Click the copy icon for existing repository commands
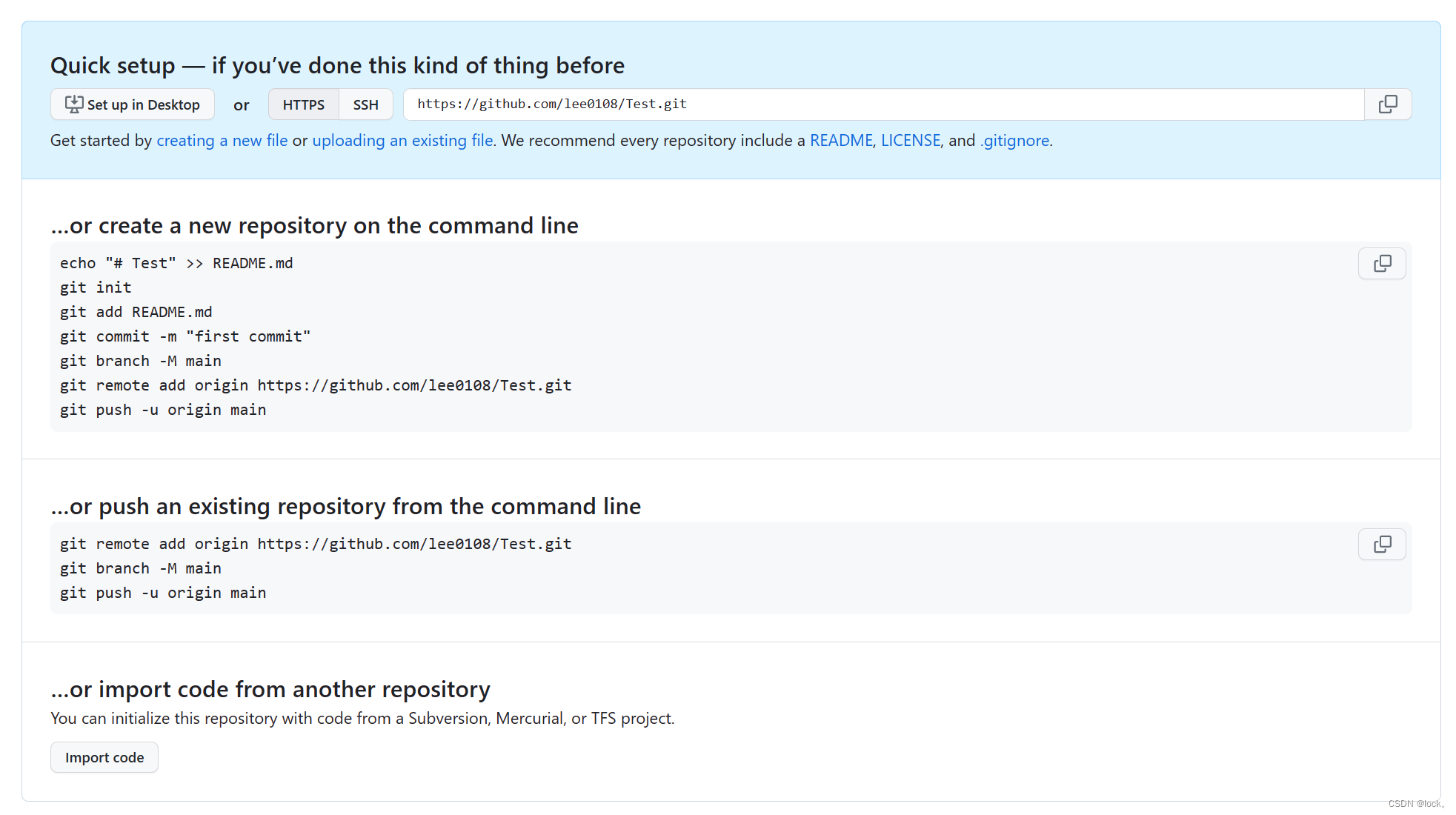The width and height of the screenshot is (1456, 815). click(x=1384, y=544)
